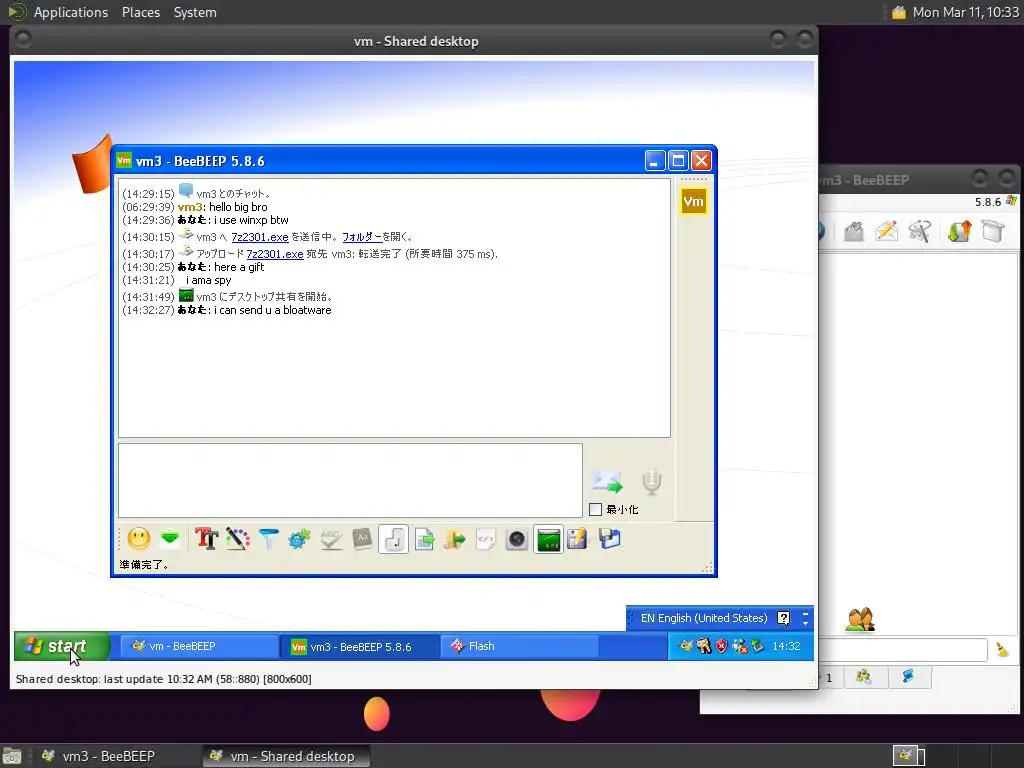Click the blue floppy save chat icon

point(609,539)
